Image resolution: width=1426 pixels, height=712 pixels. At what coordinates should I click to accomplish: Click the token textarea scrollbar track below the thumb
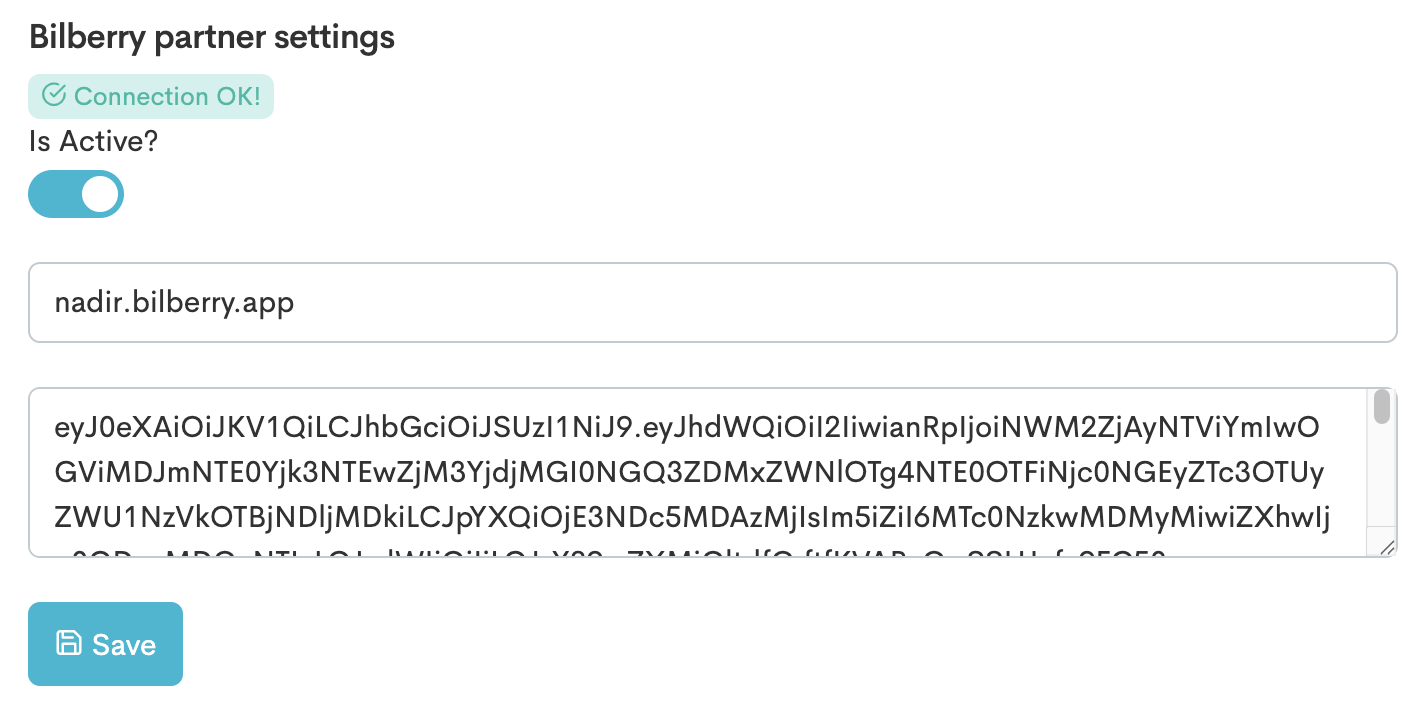(x=1381, y=480)
